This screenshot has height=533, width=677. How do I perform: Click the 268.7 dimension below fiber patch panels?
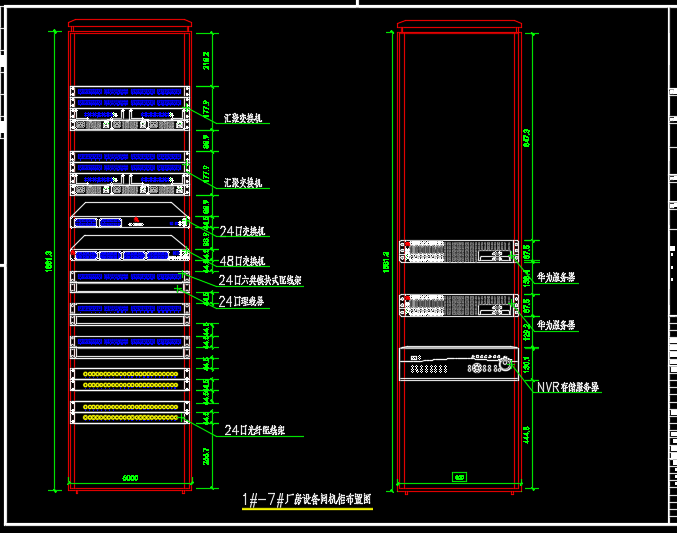click(206, 457)
